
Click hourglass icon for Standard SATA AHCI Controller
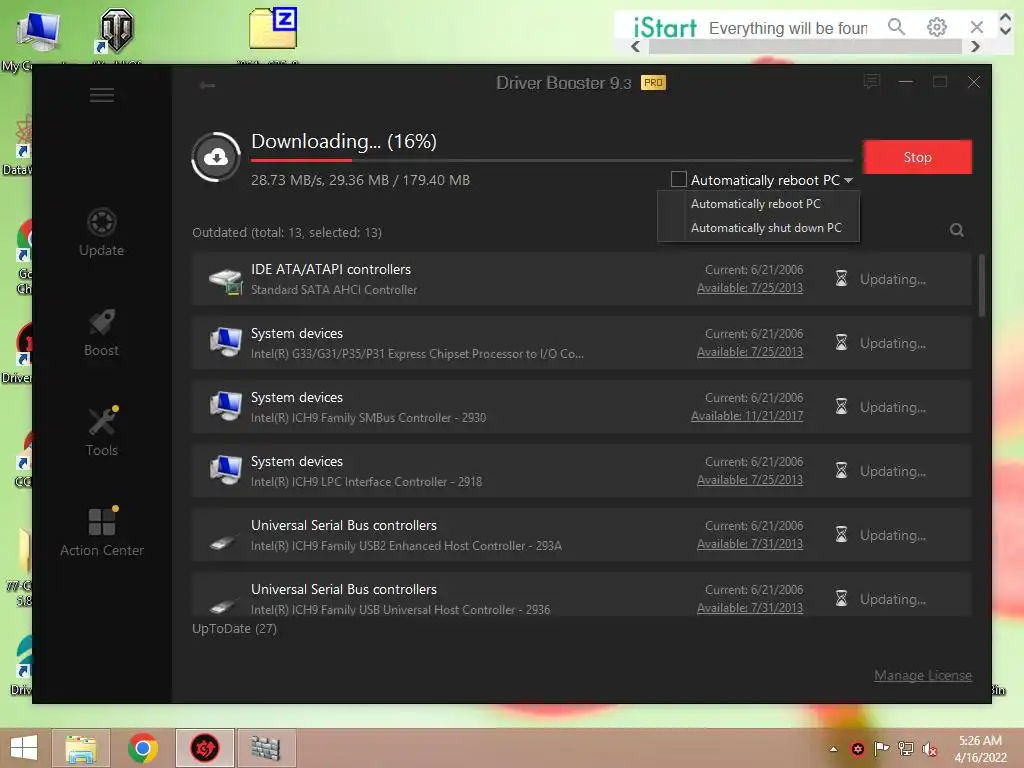841,279
